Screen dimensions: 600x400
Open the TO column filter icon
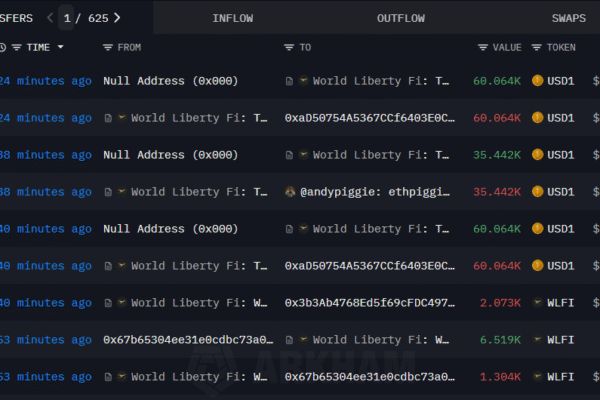point(289,47)
